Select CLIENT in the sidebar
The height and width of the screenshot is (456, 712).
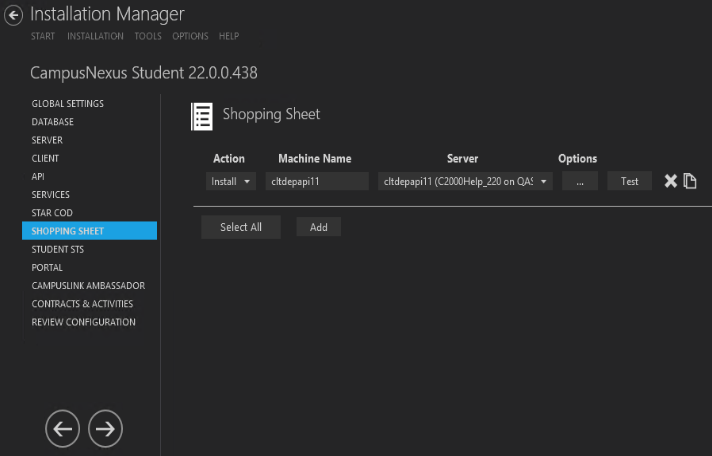tap(45, 158)
